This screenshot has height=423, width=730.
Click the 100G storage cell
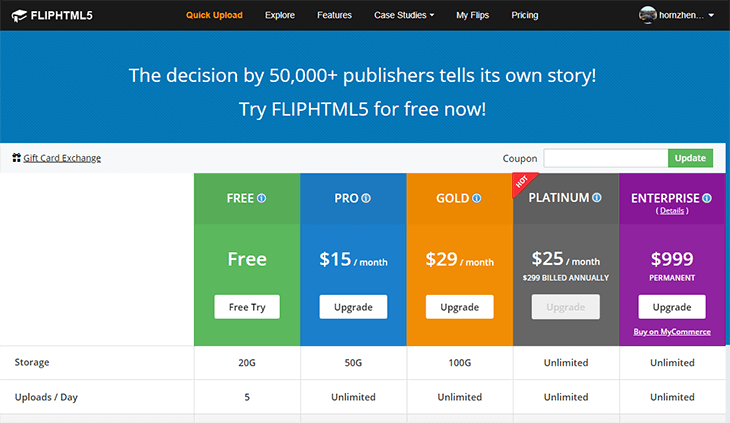(x=460, y=363)
